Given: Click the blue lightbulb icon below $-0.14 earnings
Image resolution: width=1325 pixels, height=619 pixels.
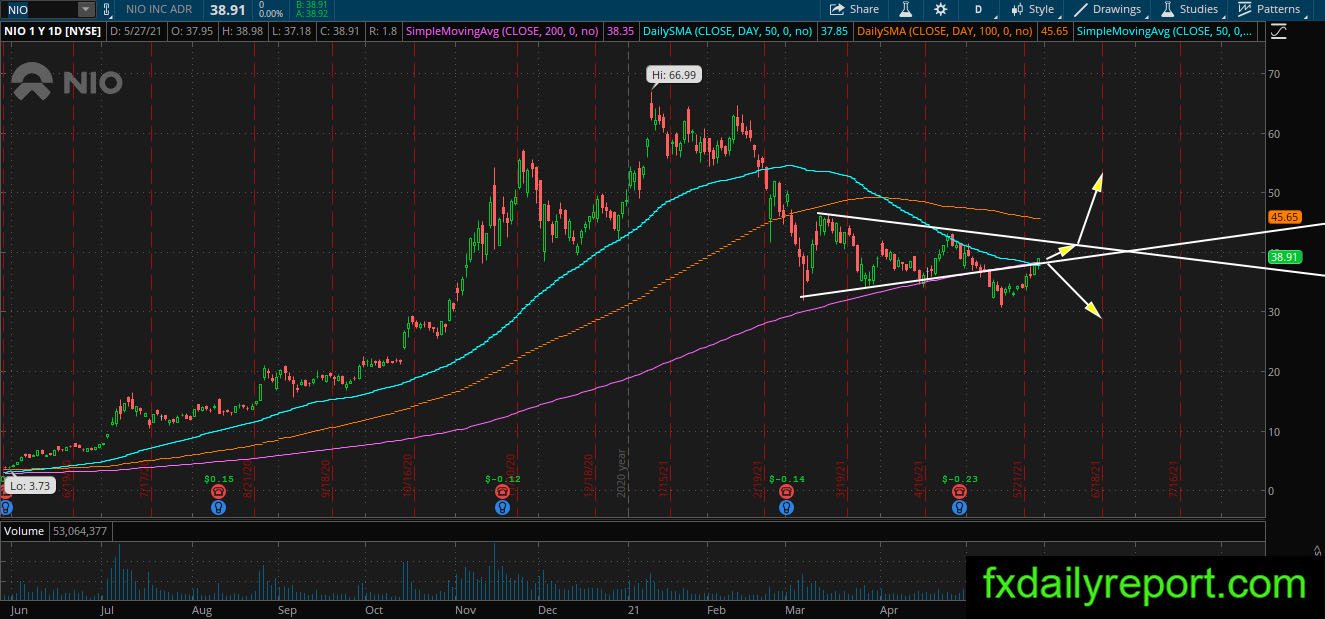Looking at the screenshot, I should tap(786, 507).
